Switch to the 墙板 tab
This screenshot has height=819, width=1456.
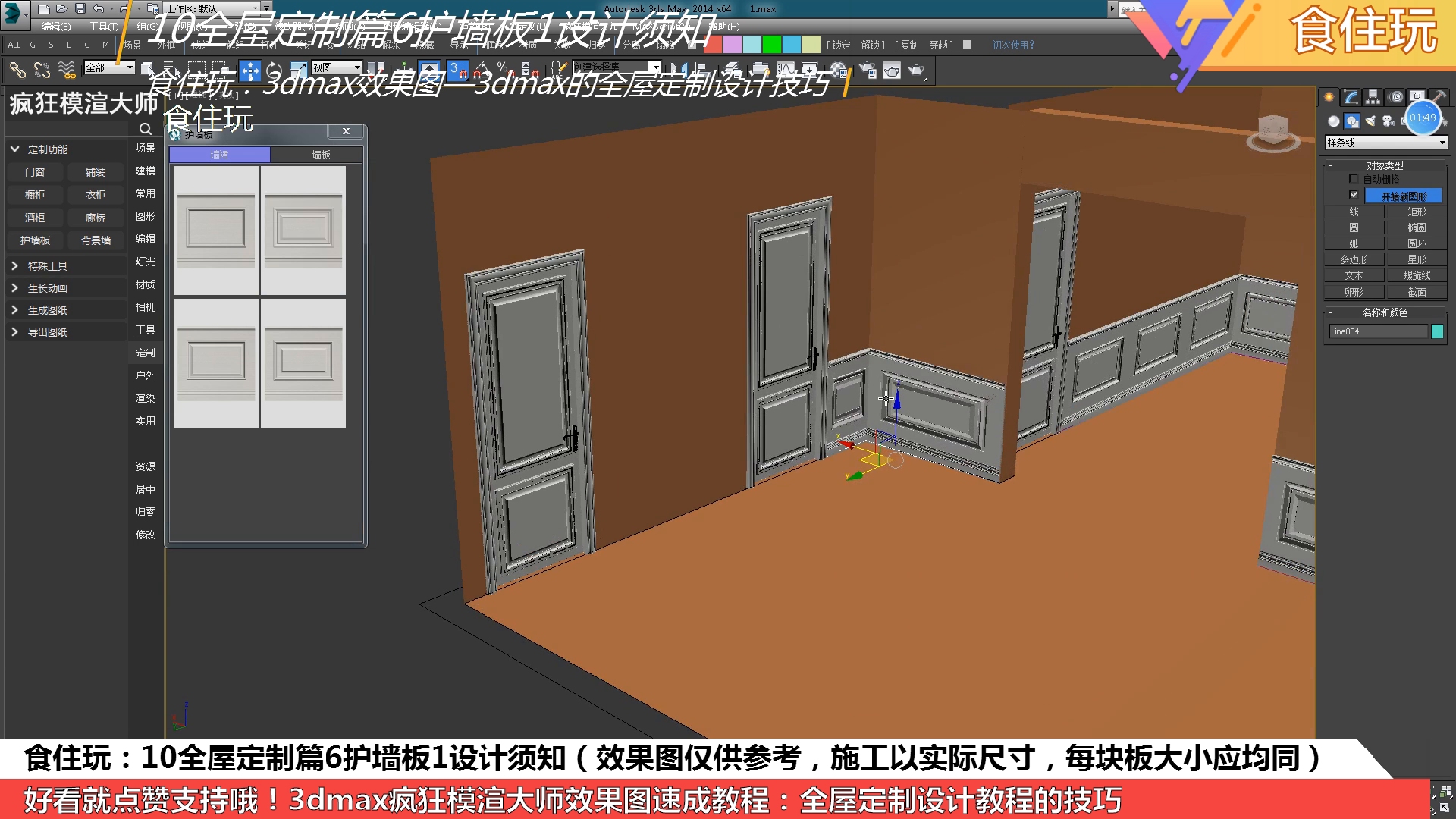click(x=320, y=155)
